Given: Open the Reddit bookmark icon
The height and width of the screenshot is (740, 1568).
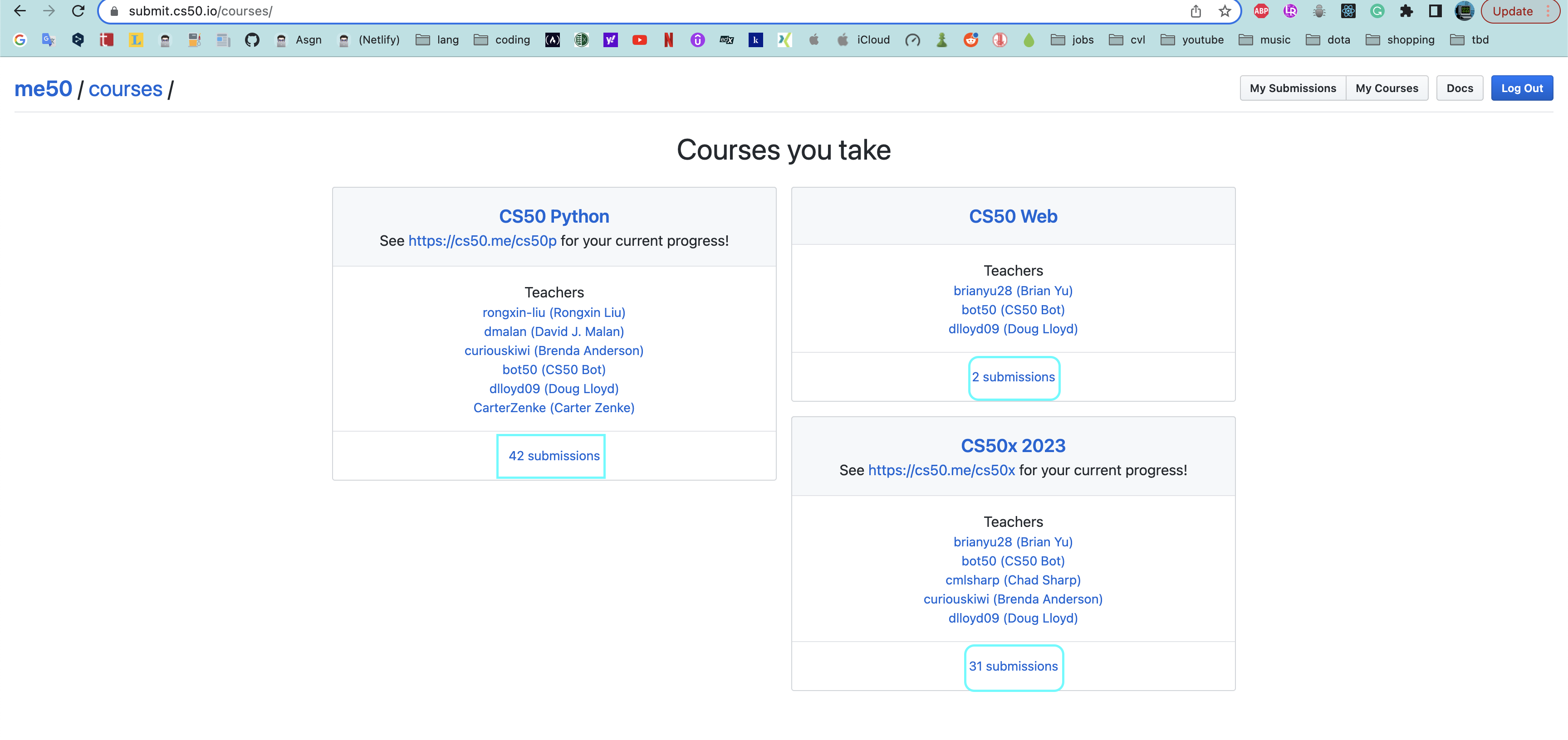Looking at the screenshot, I should [971, 40].
